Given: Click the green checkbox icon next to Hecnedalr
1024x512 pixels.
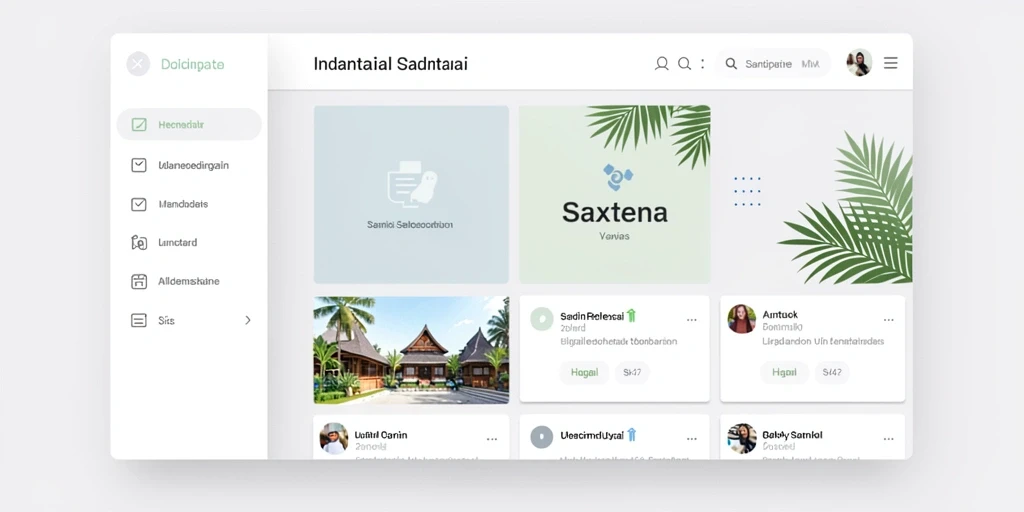Looking at the screenshot, I should 139,124.
